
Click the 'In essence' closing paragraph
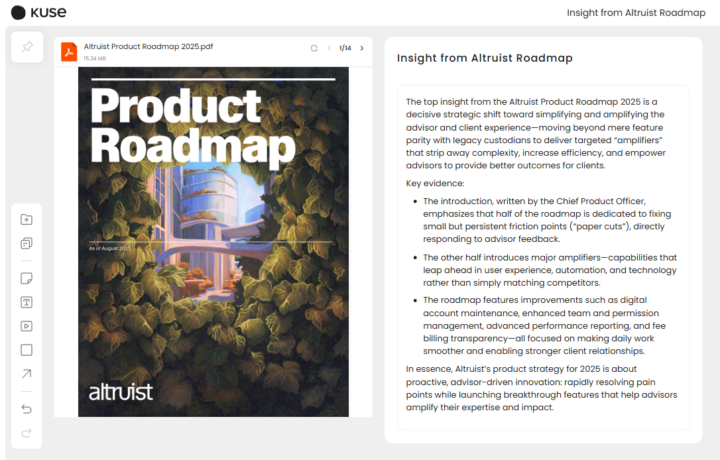point(541,388)
